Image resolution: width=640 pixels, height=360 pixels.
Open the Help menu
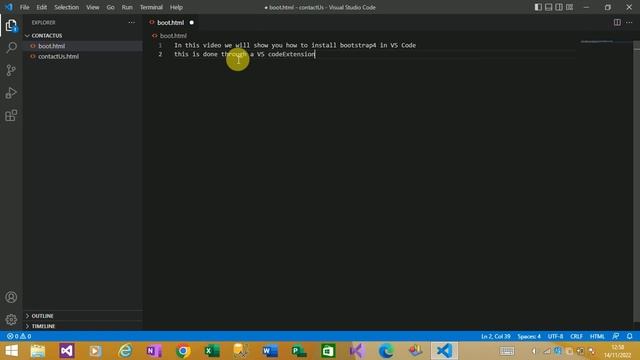click(176, 7)
